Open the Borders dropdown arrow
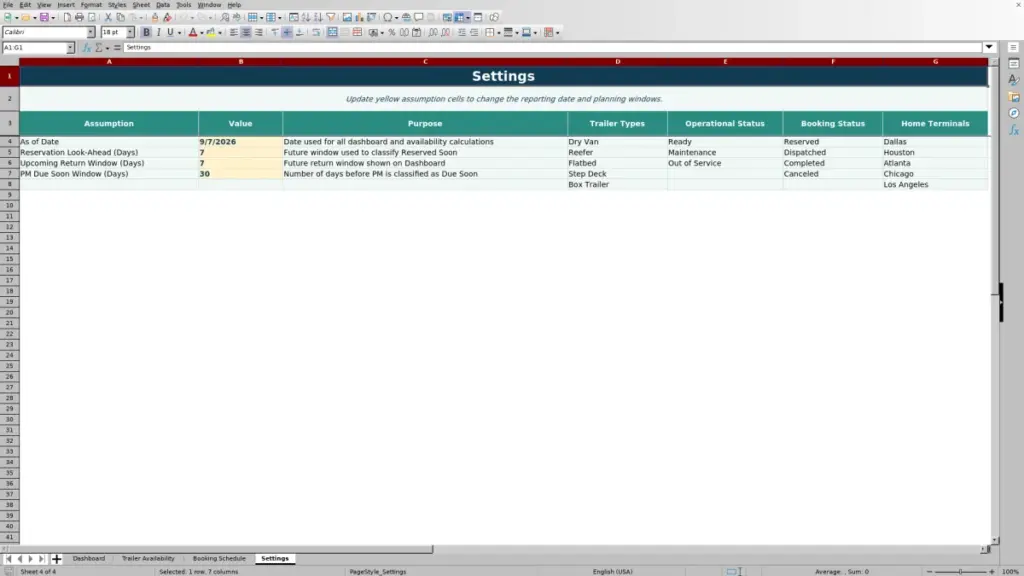This screenshot has height=576, width=1024. (499, 33)
